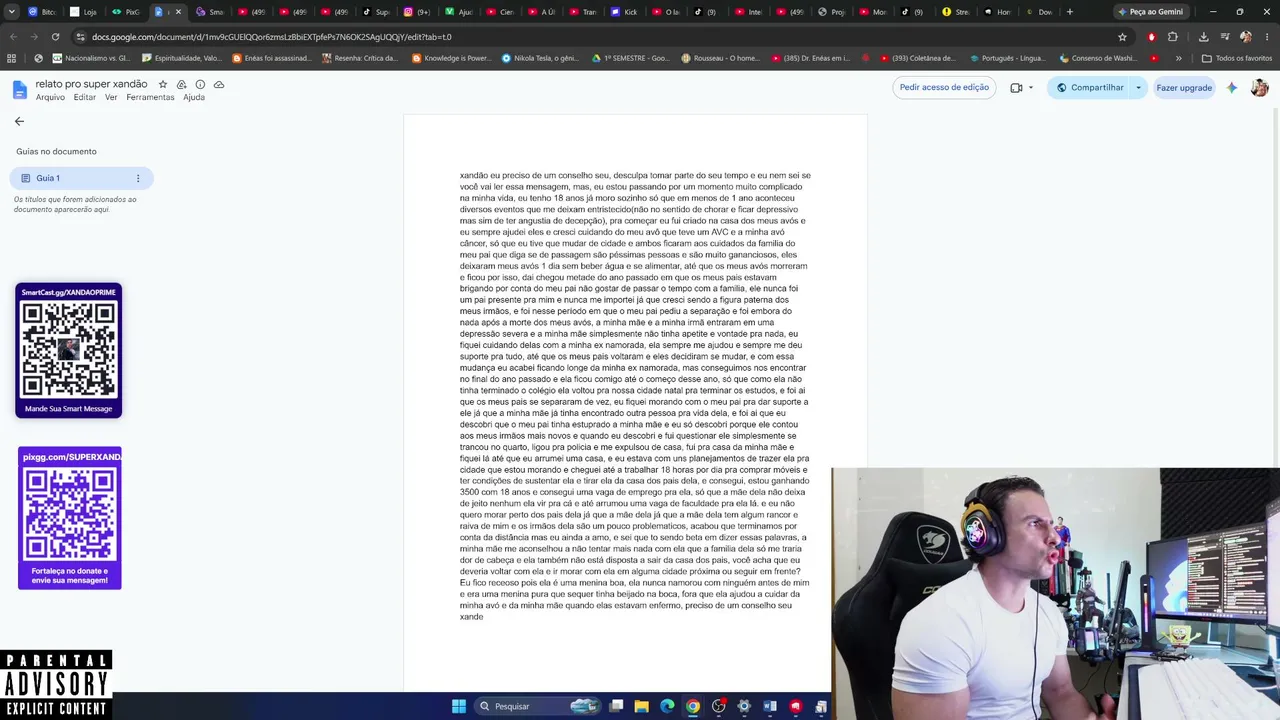Star the document relato pro super xandão
The height and width of the screenshot is (720, 1280).
(x=163, y=85)
